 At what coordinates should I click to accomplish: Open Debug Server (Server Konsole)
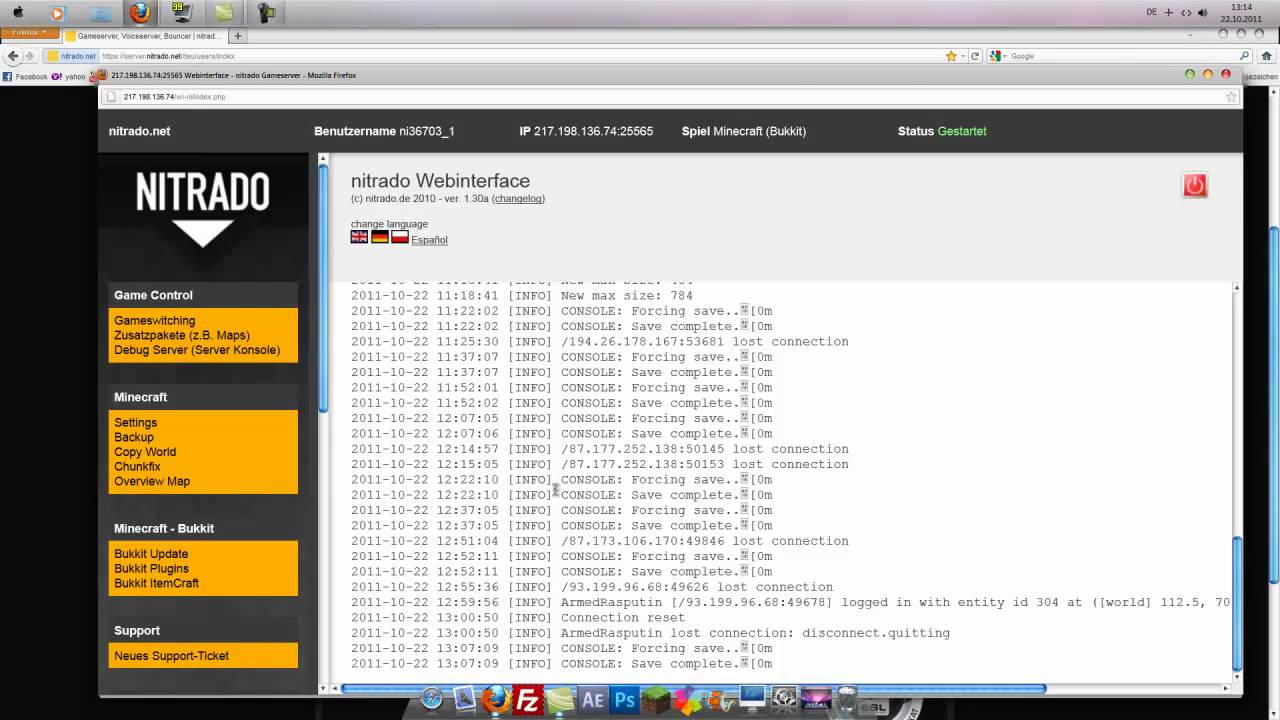click(197, 350)
